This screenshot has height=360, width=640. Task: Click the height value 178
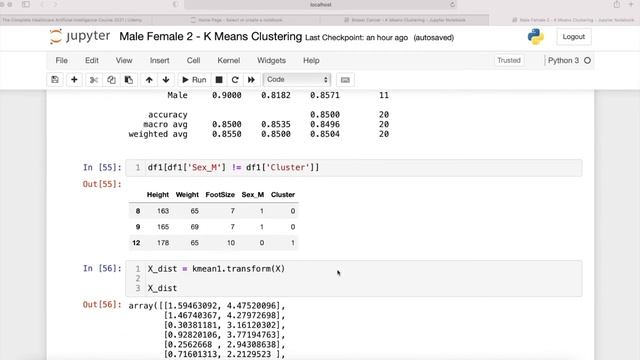pos(163,243)
